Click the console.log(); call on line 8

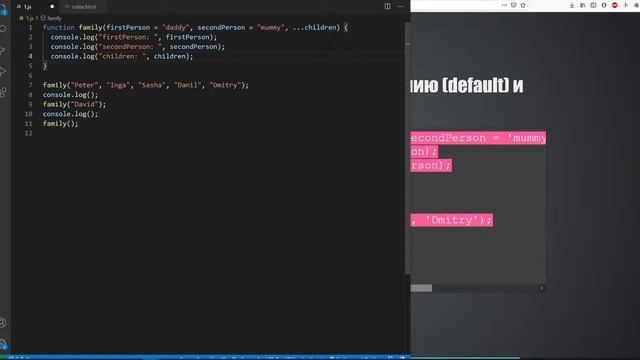[x=71, y=95]
